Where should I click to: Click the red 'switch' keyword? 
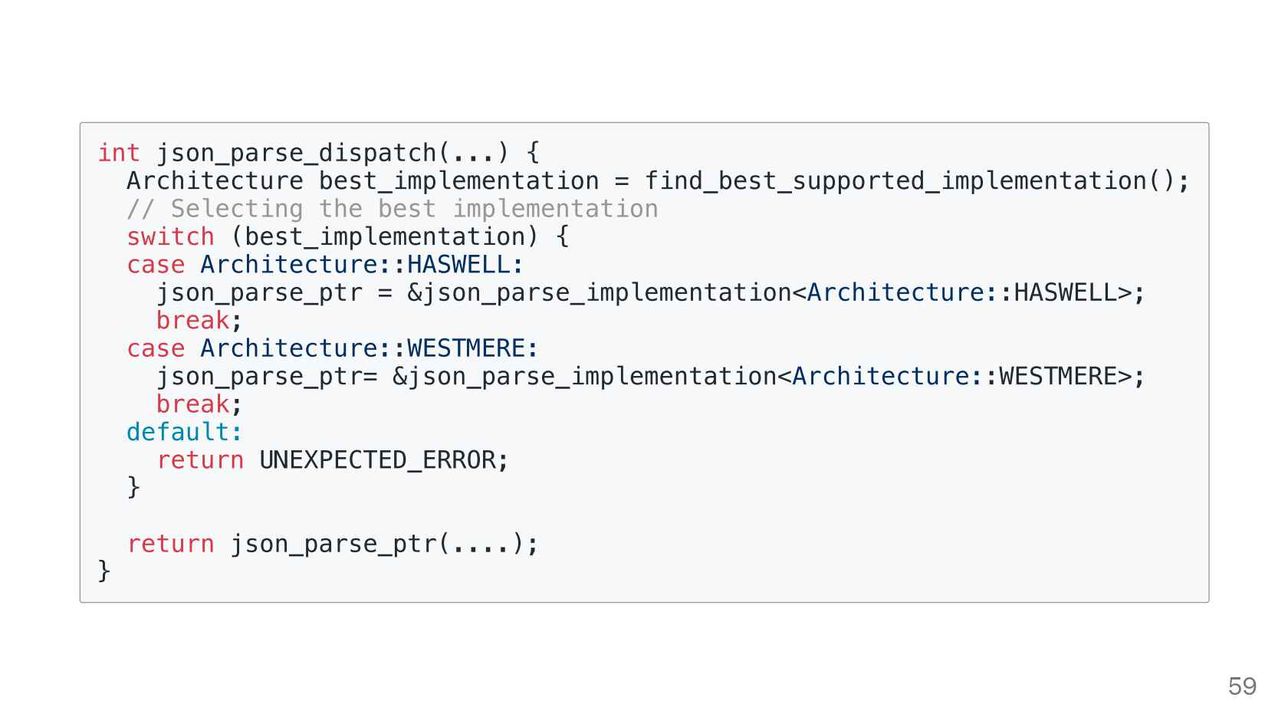[170, 237]
